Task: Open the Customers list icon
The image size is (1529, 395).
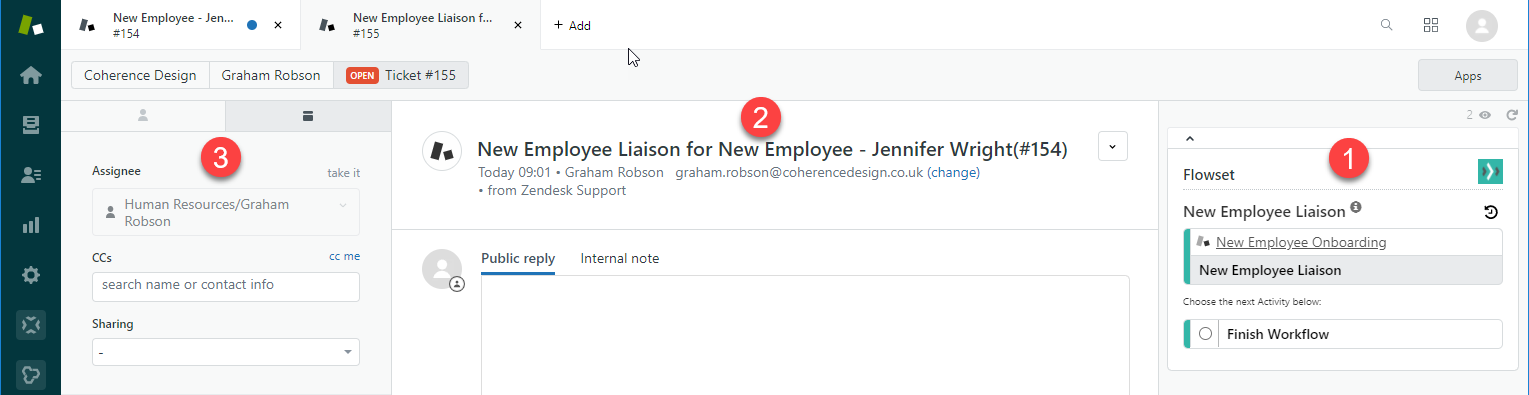Action: point(31,175)
